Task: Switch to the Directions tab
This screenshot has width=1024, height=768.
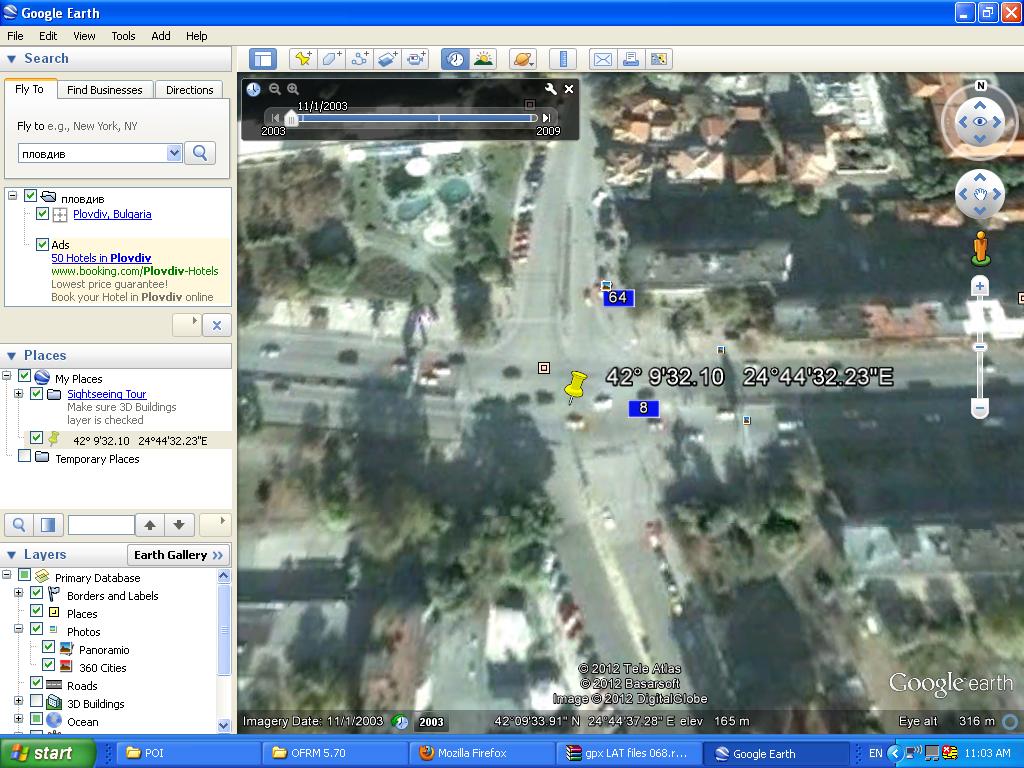Action: point(189,90)
